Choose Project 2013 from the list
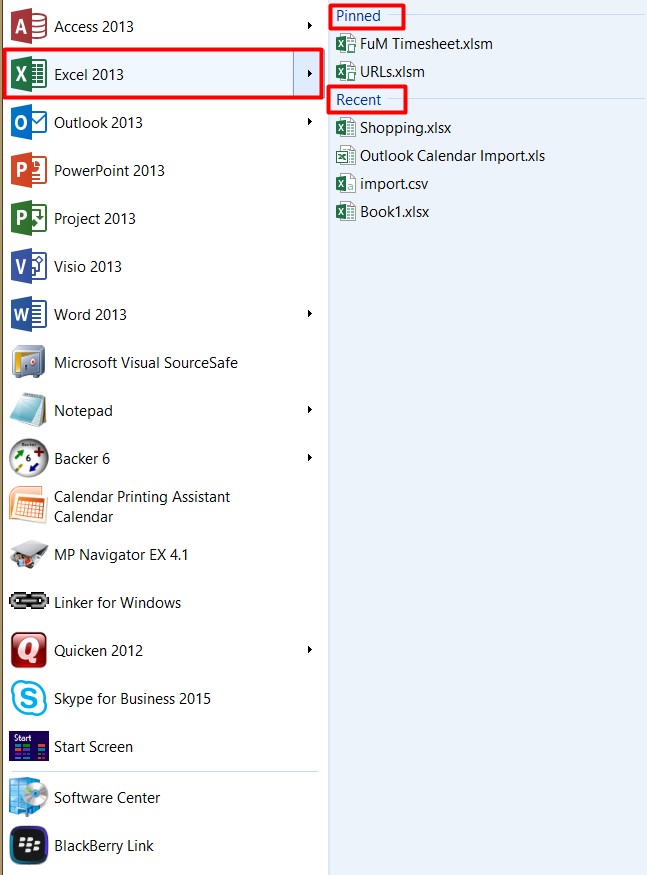The image size is (647, 875). tap(162, 218)
